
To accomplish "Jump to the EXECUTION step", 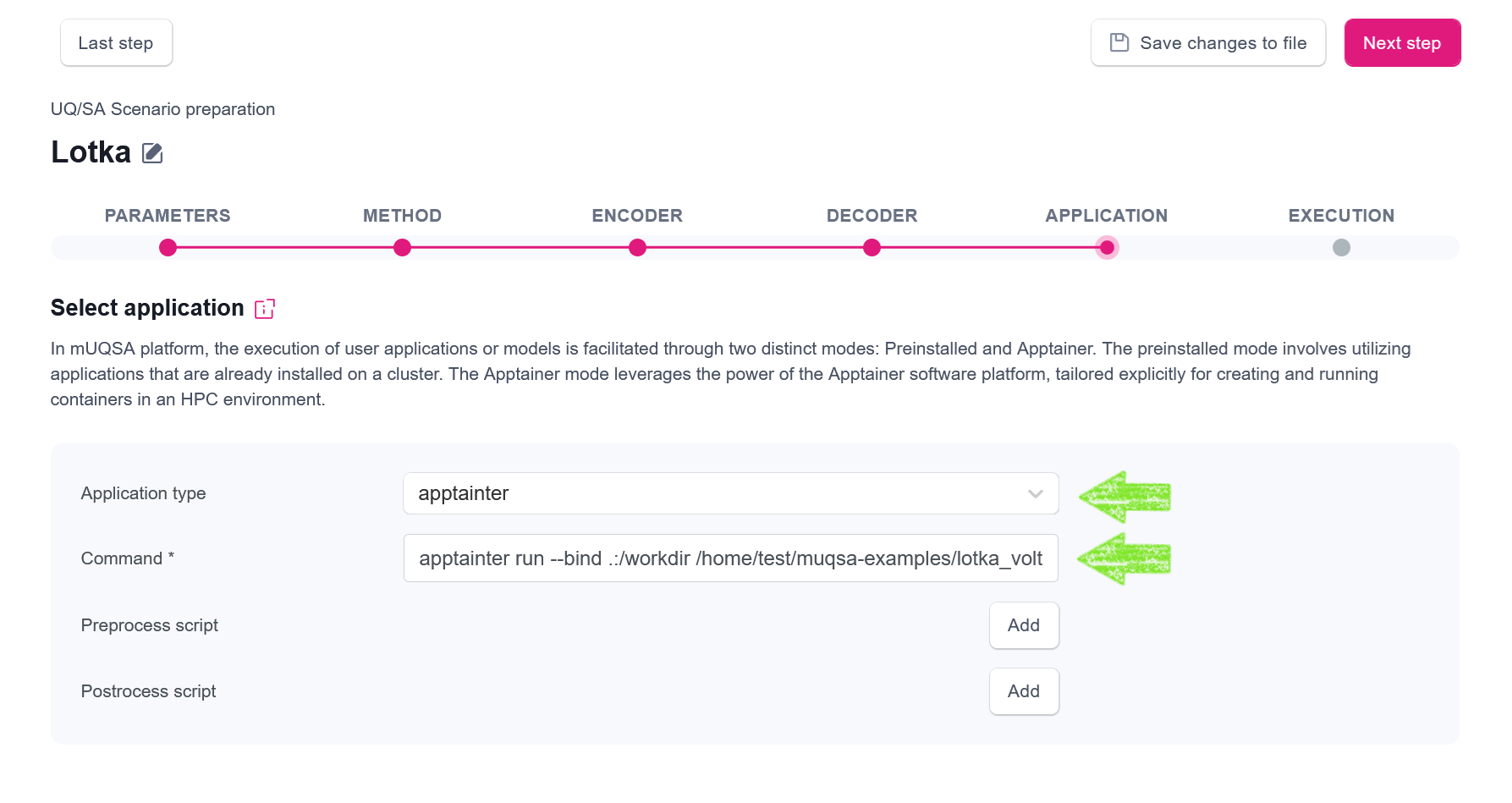I will pyautogui.click(x=1342, y=216).
